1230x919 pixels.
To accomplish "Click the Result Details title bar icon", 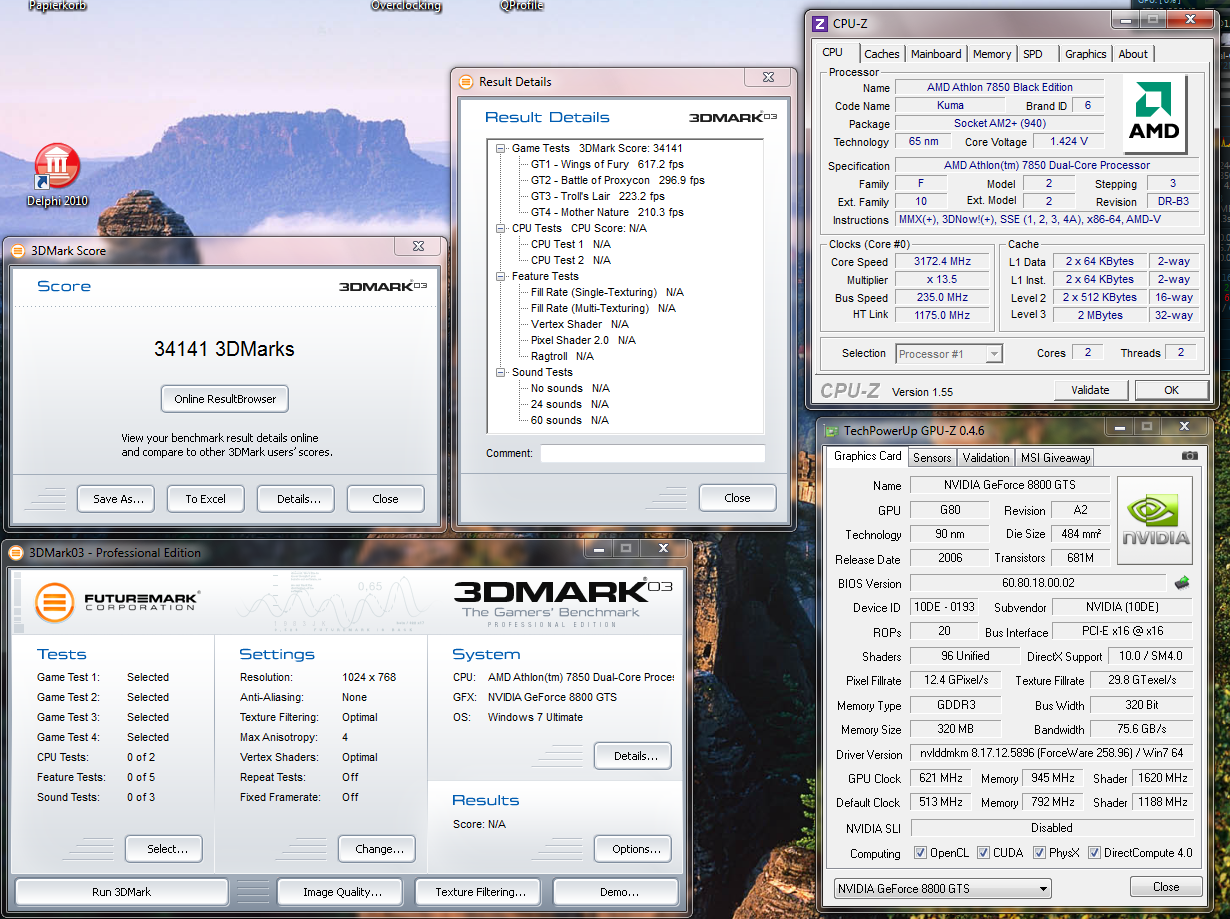I will pos(465,82).
